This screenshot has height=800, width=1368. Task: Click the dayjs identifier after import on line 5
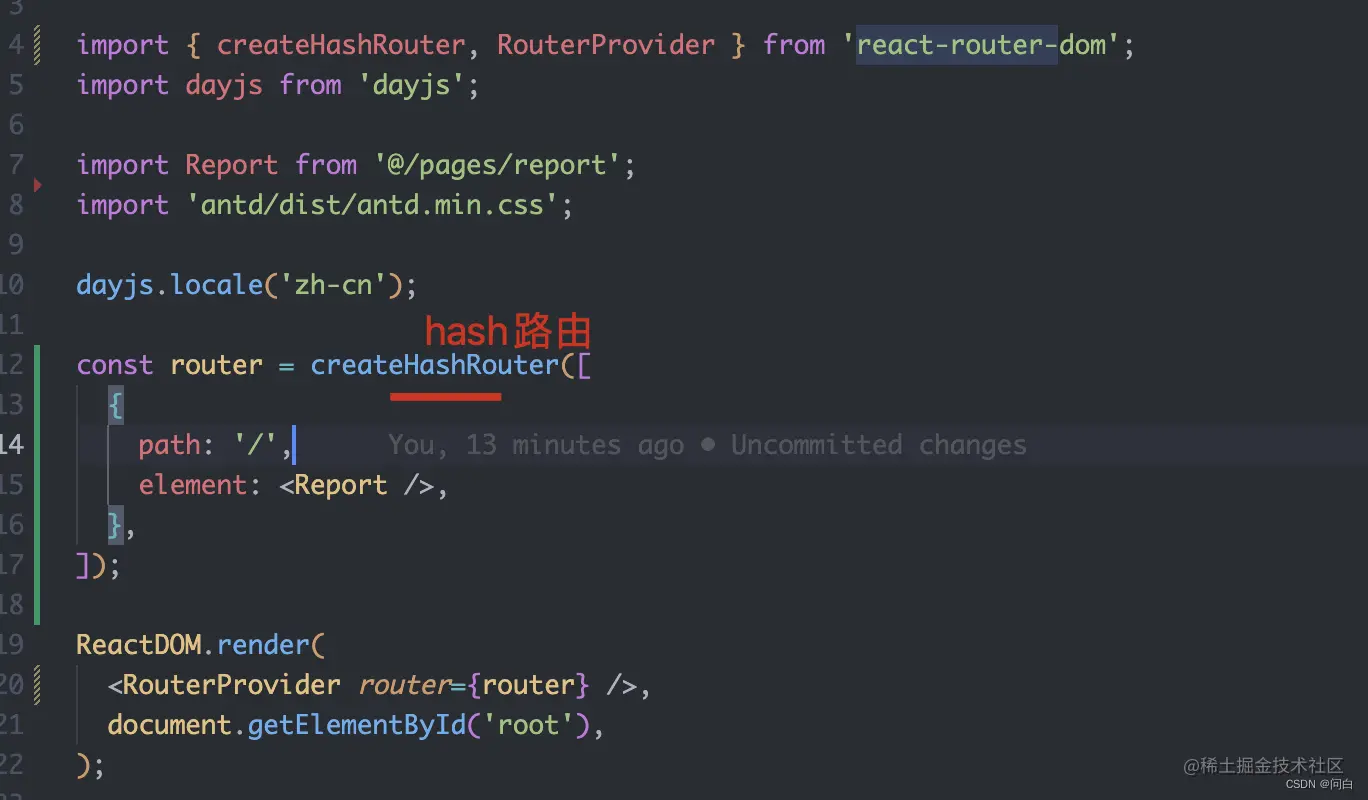pos(224,85)
